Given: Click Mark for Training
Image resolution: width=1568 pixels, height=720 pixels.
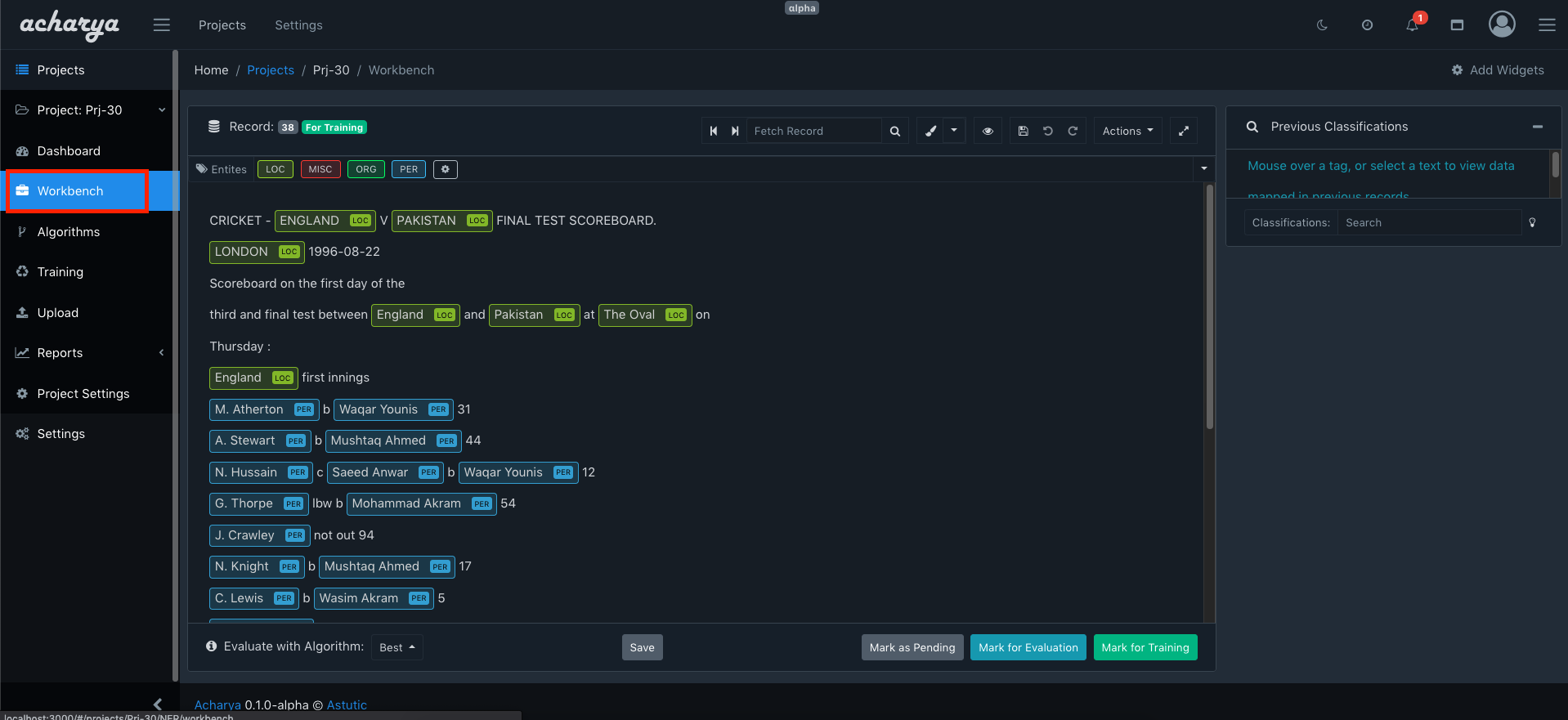Looking at the screenshot, I should 1145,647.
